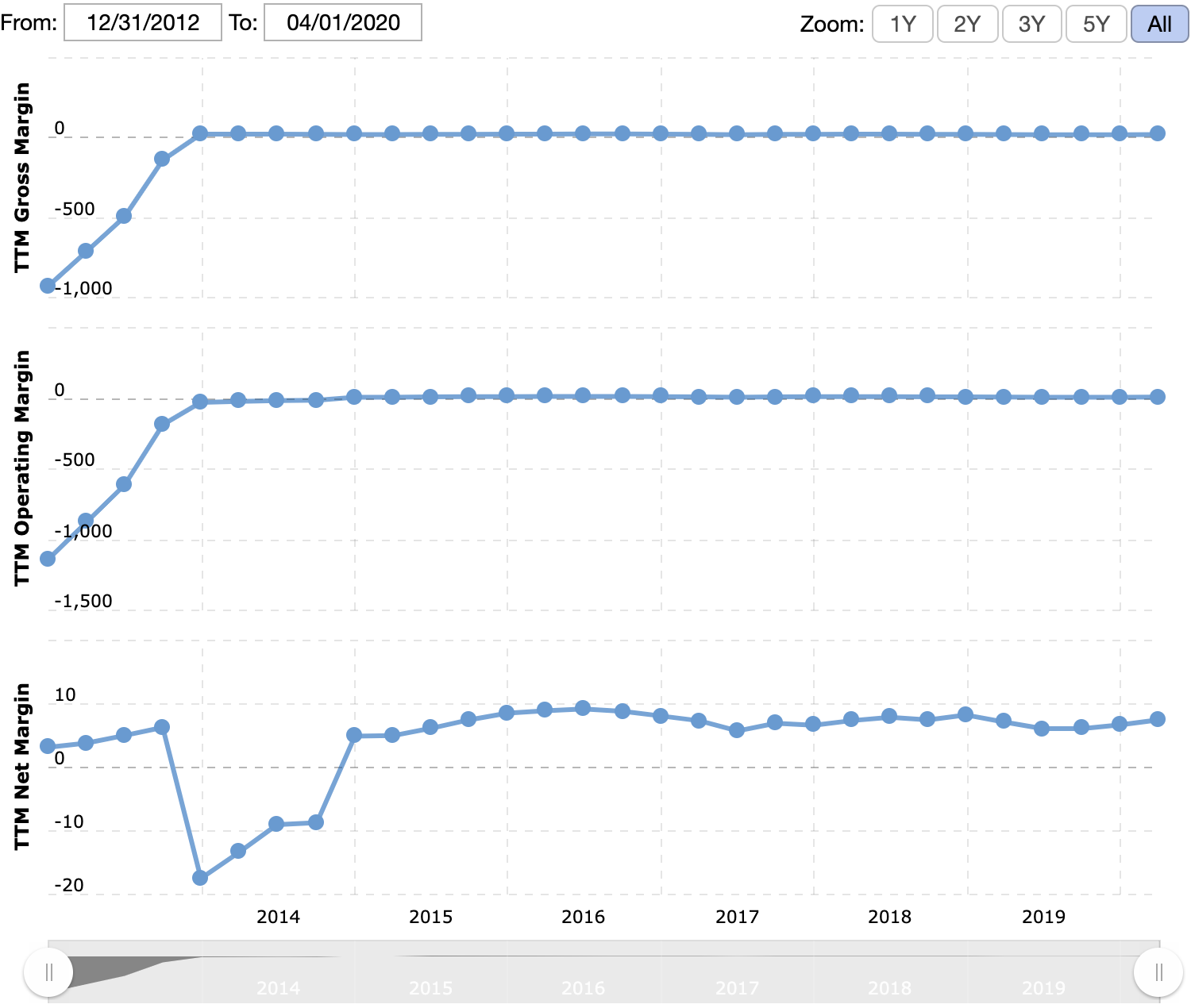1191x1008 pixels.
Task: Click 2017 label inside navigator bar
Action: [737, 988]
